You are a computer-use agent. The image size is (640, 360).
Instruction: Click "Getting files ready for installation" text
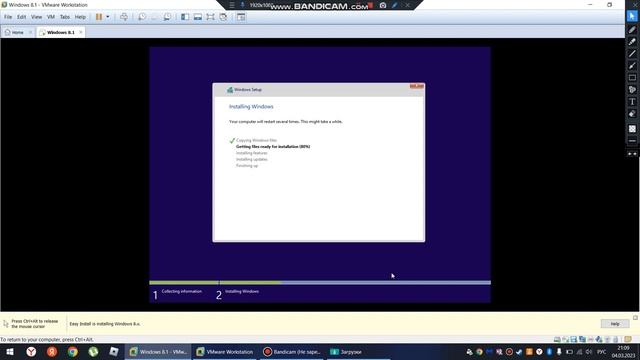(x=273, y=147)
